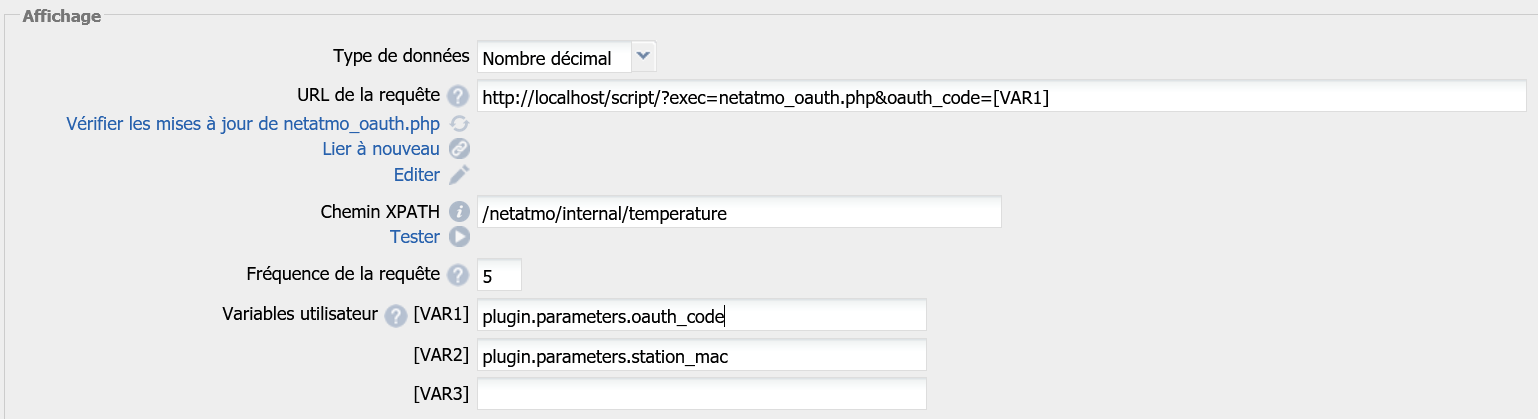1538x419 pixels.
Task: Click the [VAR1] oauth_code input field
Action: point(702,316)
